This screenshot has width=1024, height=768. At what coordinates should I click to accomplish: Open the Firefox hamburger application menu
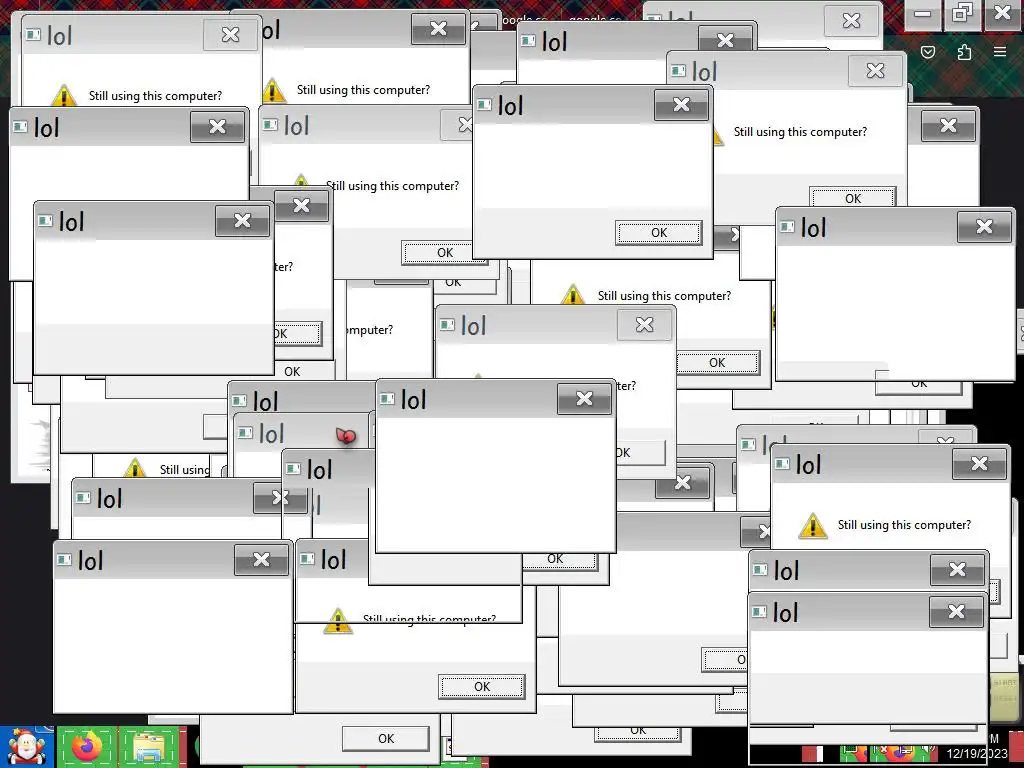coord(1000,52)
